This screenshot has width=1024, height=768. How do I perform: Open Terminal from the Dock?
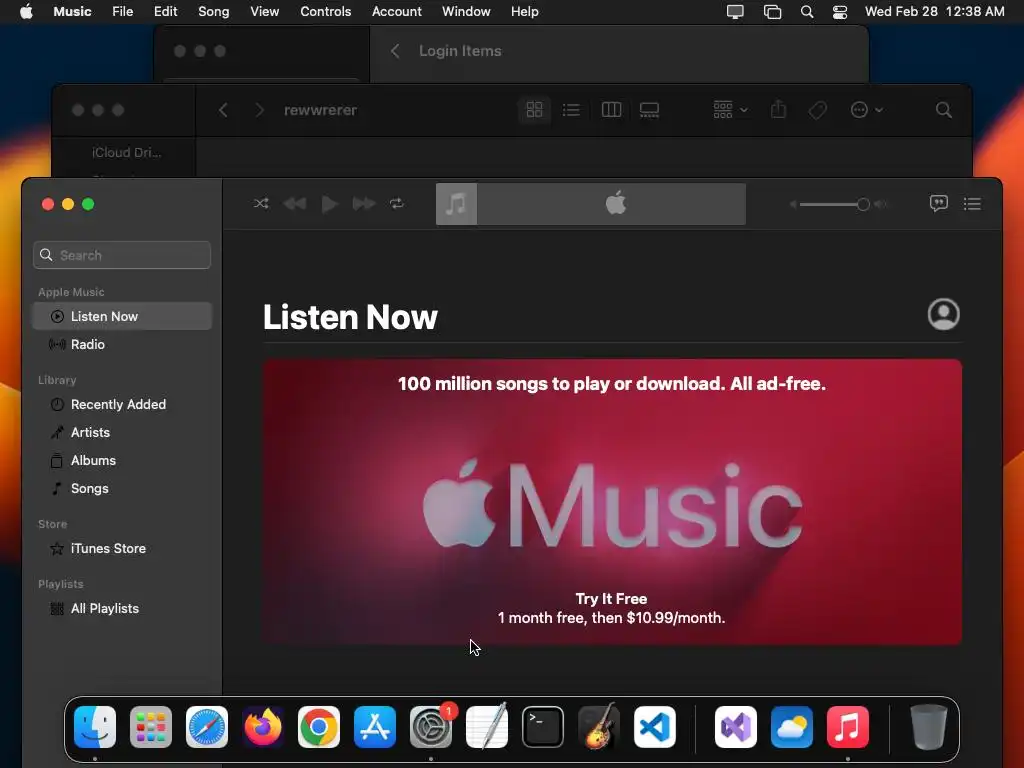(x=543, y=727)
